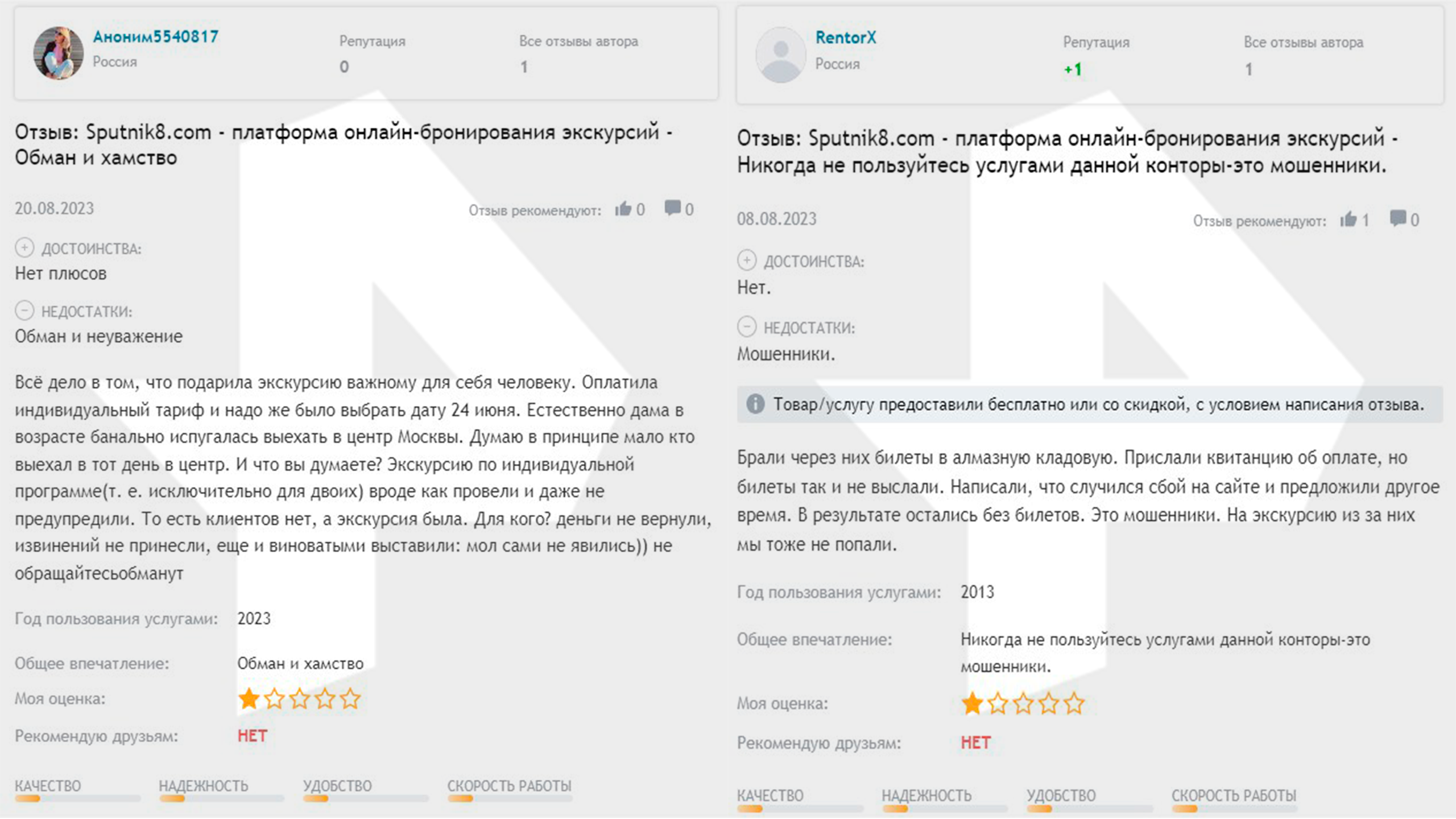Click 'Отзыв рекомендуют:' label in left review
Viewport: 1456px width, 819px height.
(x=535, y=210)
